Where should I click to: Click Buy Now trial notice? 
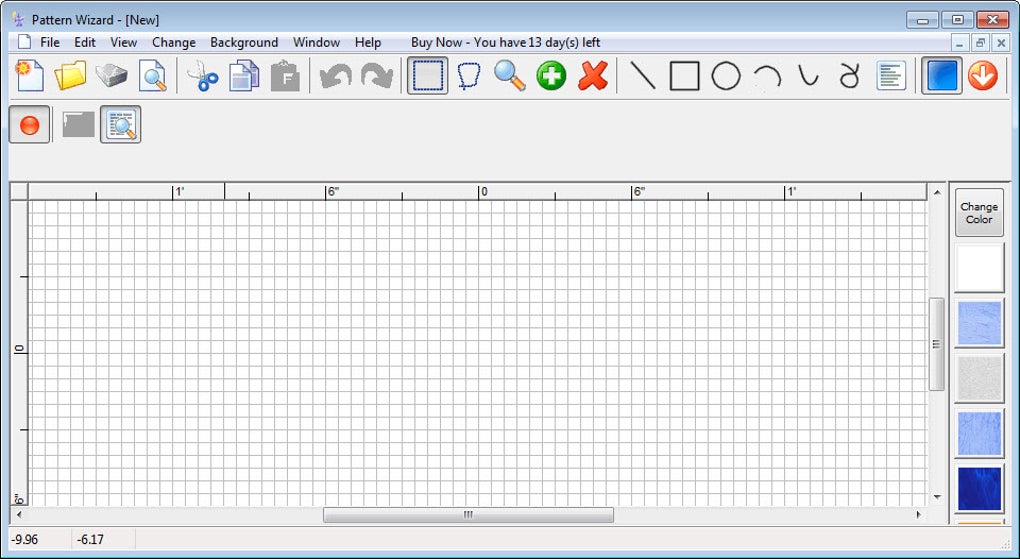click(x=505, y=42)
